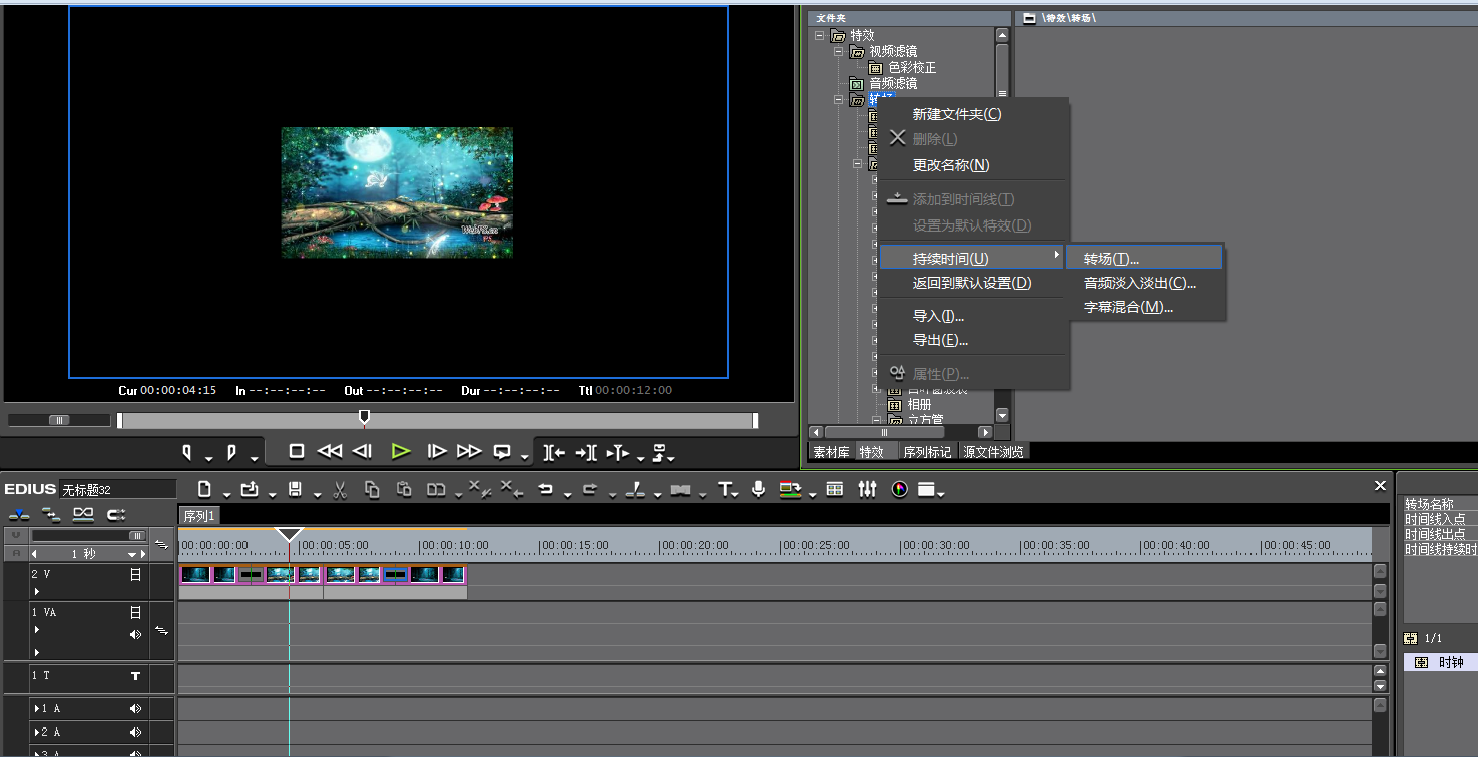Click the Stop playback square button
This screenshot has height=757, width=1478.
[x=297, y=451]
